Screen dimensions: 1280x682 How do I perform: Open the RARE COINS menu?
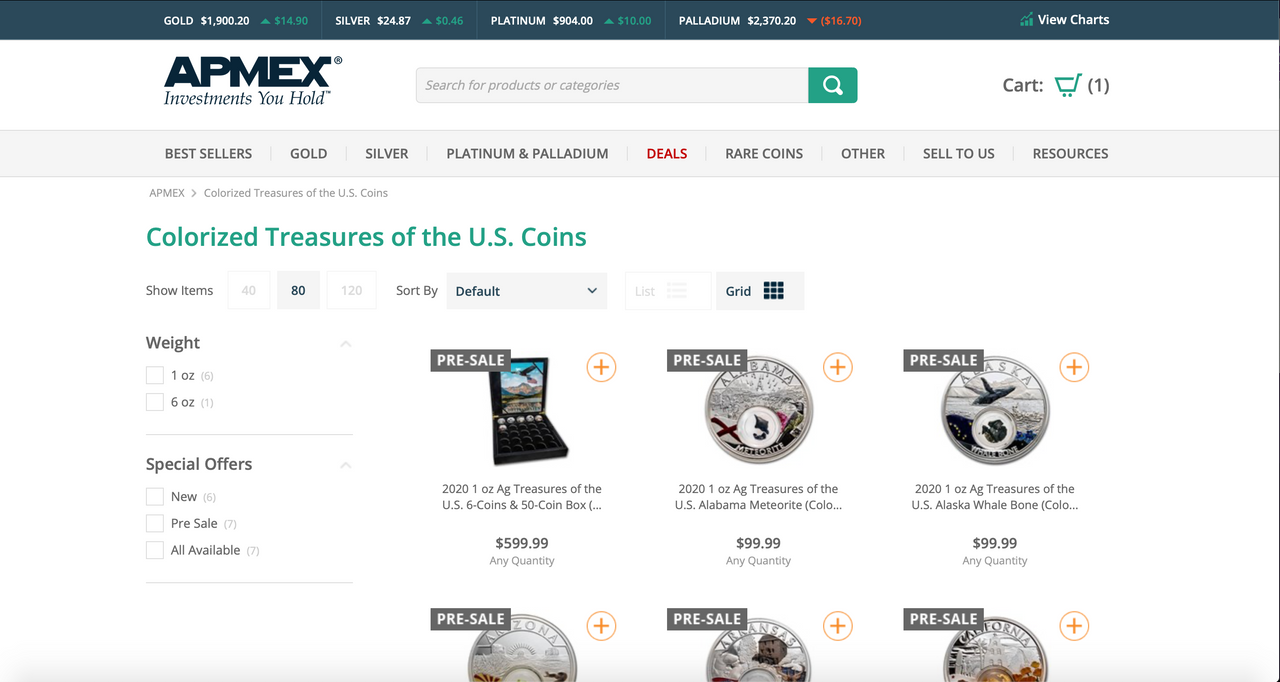(764, 154)
